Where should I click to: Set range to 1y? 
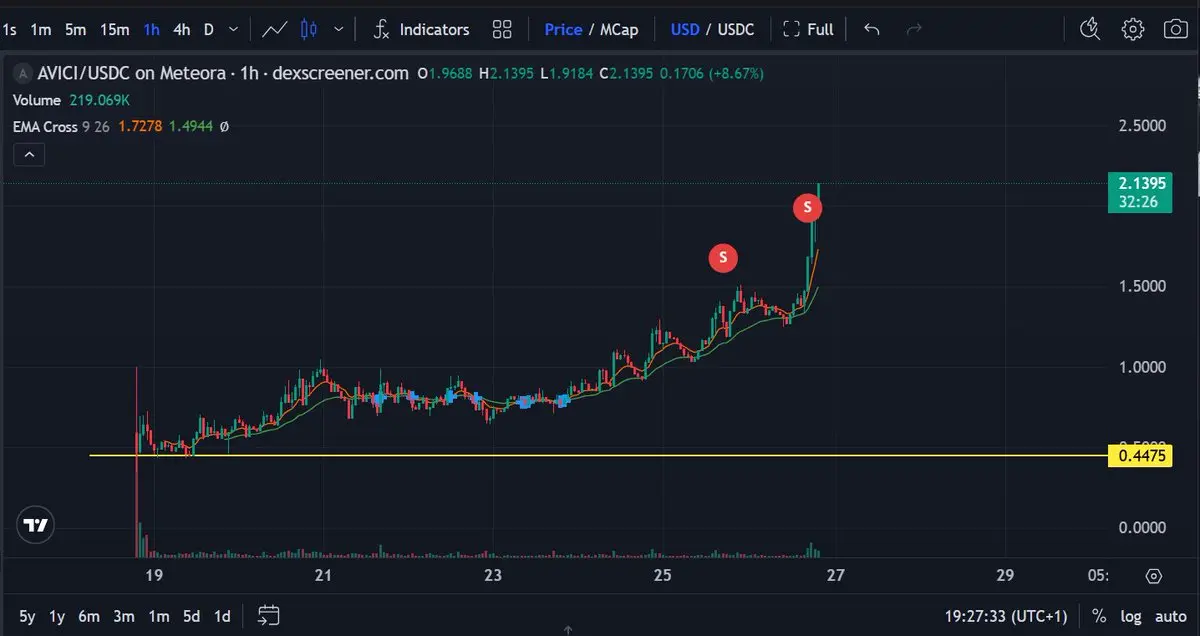[x=57, y=616]
